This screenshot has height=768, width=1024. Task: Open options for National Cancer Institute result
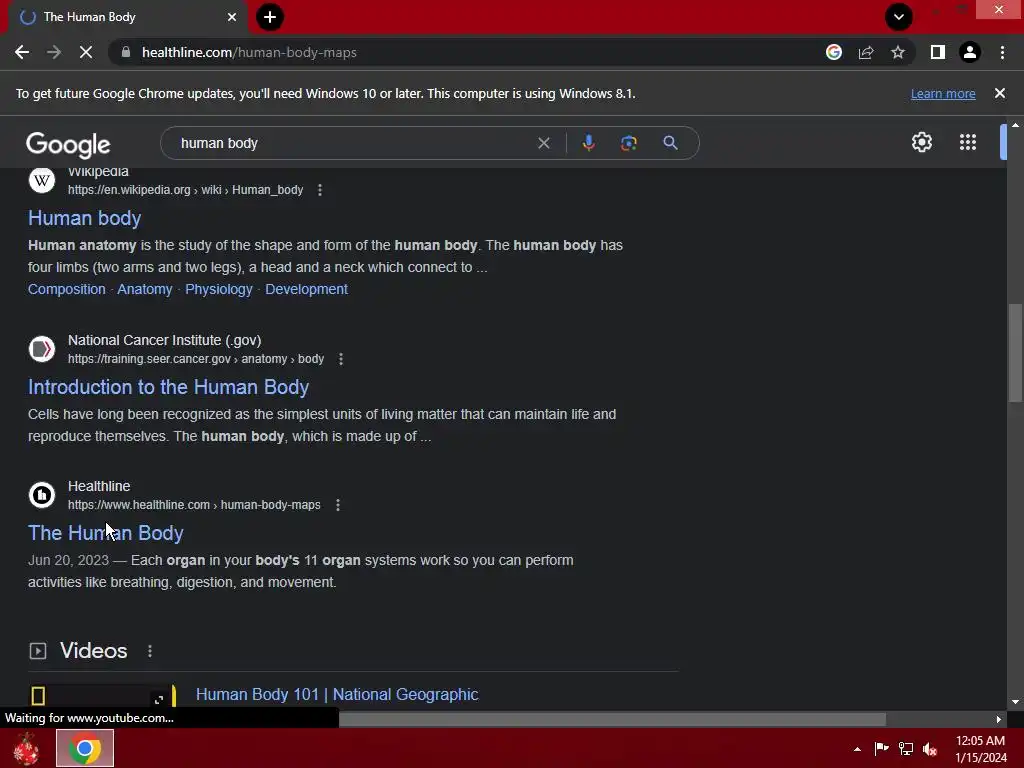click(341, 359)
